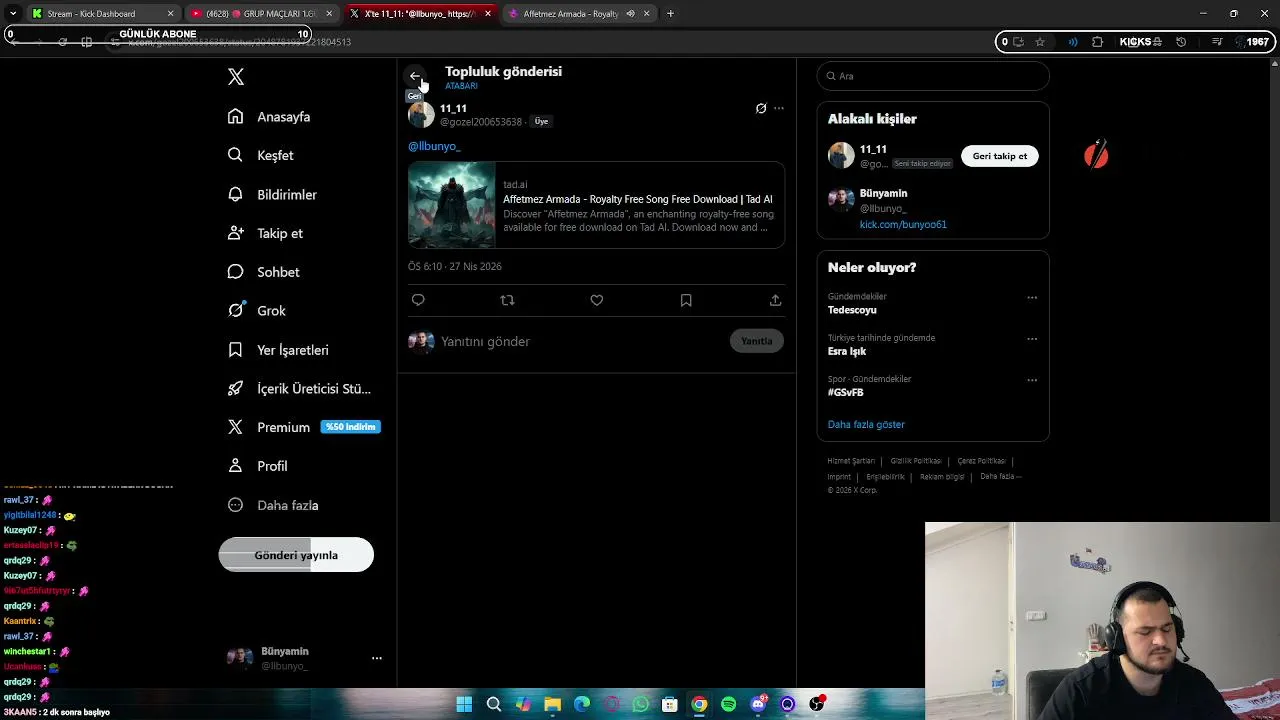Open the Takip et page
Image resolution: width=1280 pixels, height=720 pixels.
[x=265, y=233]
